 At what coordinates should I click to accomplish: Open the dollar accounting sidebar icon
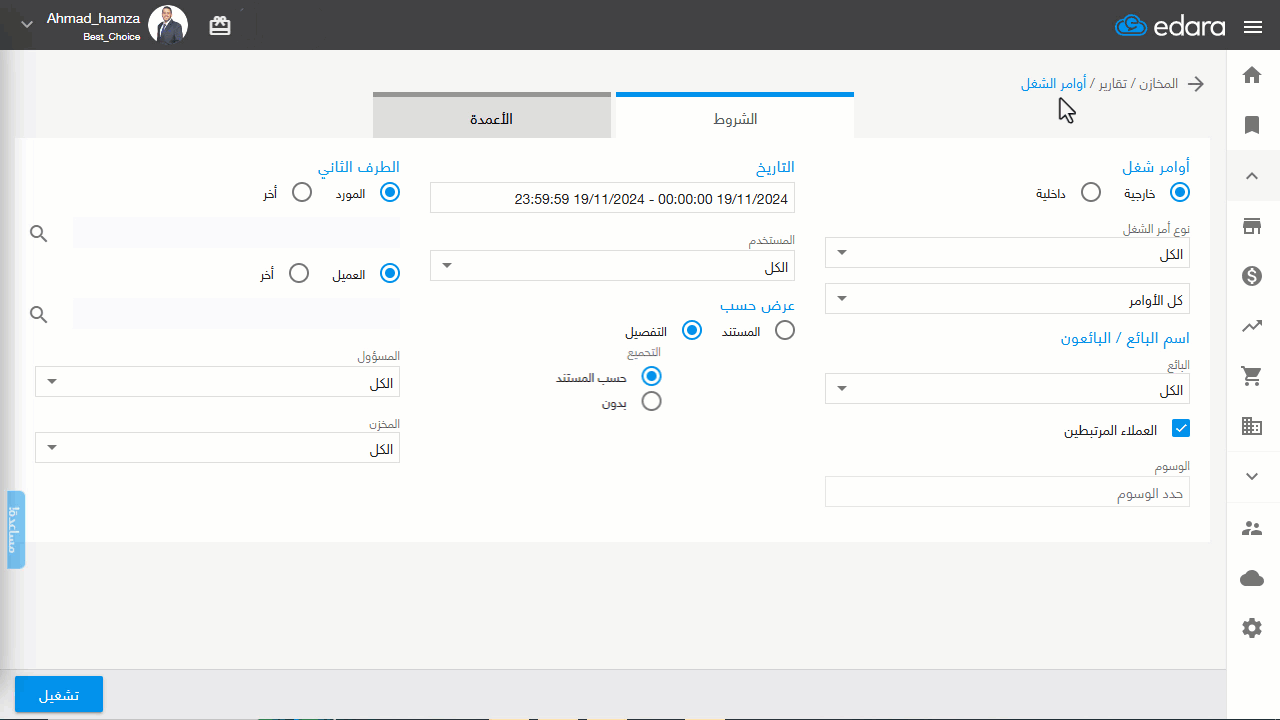tap(1251, 276)
